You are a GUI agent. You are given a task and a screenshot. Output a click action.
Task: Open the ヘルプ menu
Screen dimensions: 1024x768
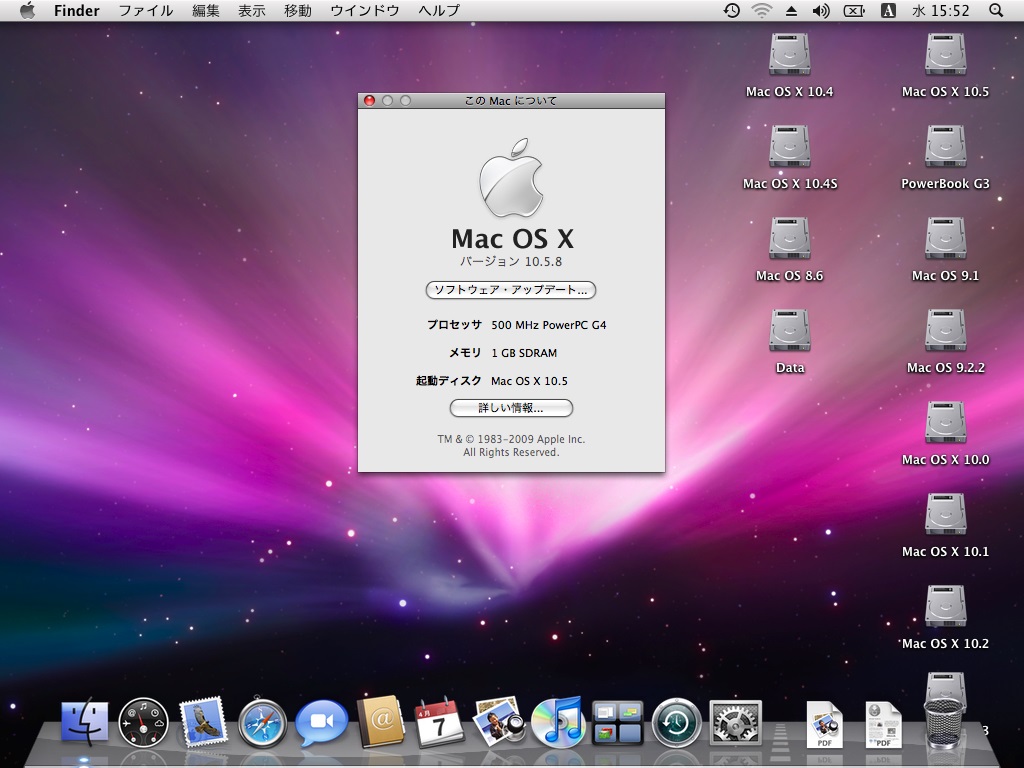point(439,10)
